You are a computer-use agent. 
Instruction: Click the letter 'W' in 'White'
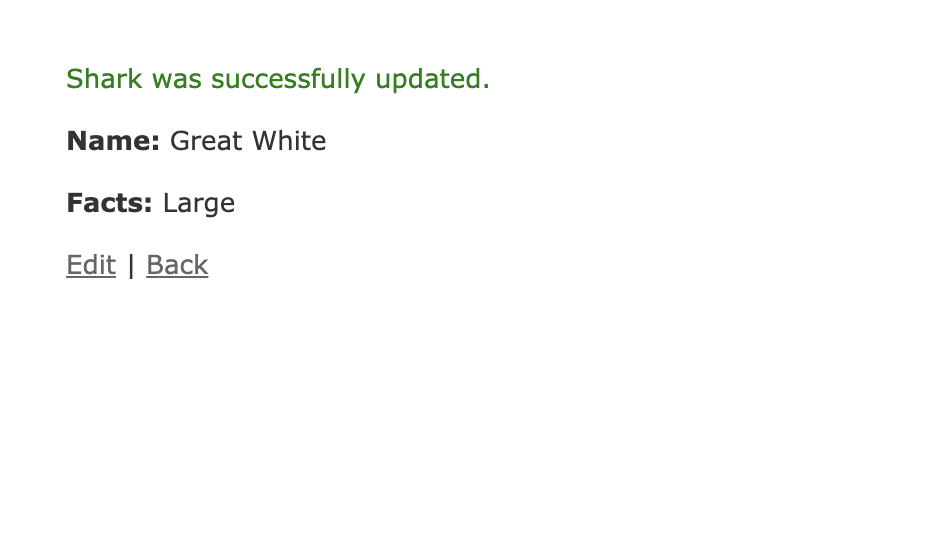(263, 141)
